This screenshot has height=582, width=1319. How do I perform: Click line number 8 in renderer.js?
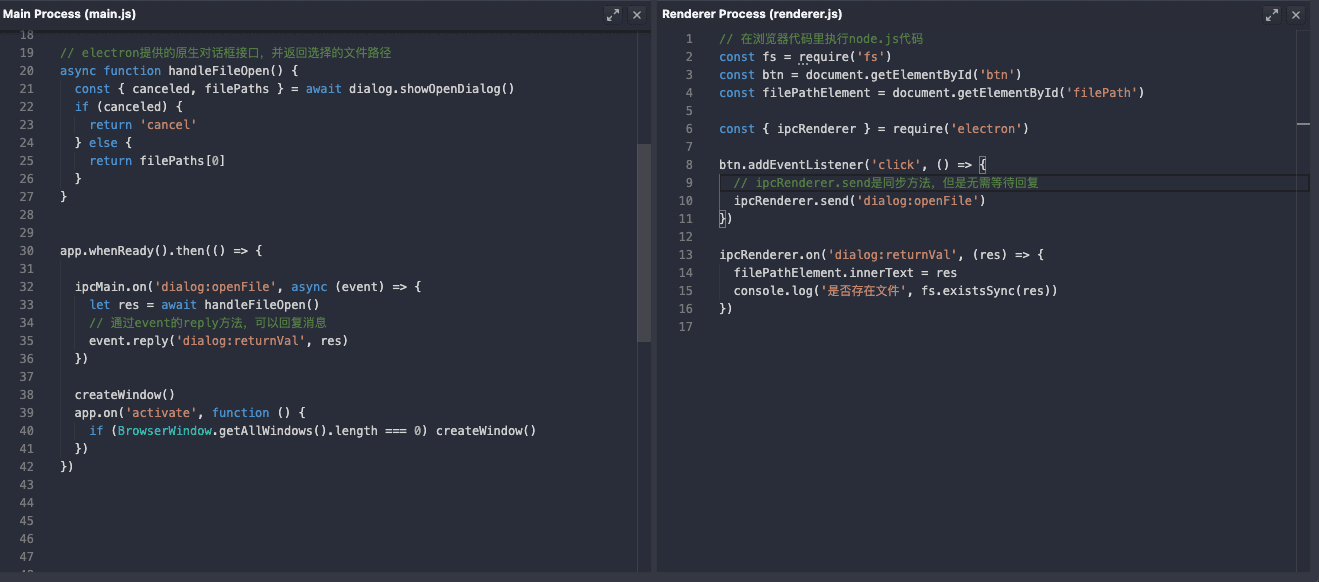(689, 165)
